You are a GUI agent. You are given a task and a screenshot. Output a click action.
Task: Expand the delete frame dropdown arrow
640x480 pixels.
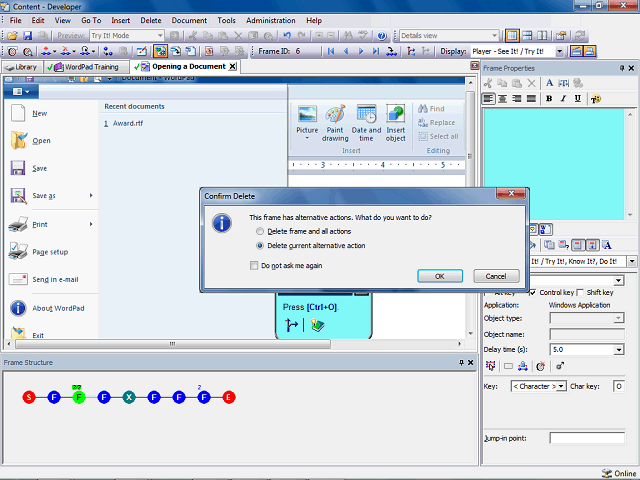pos(74,52)
